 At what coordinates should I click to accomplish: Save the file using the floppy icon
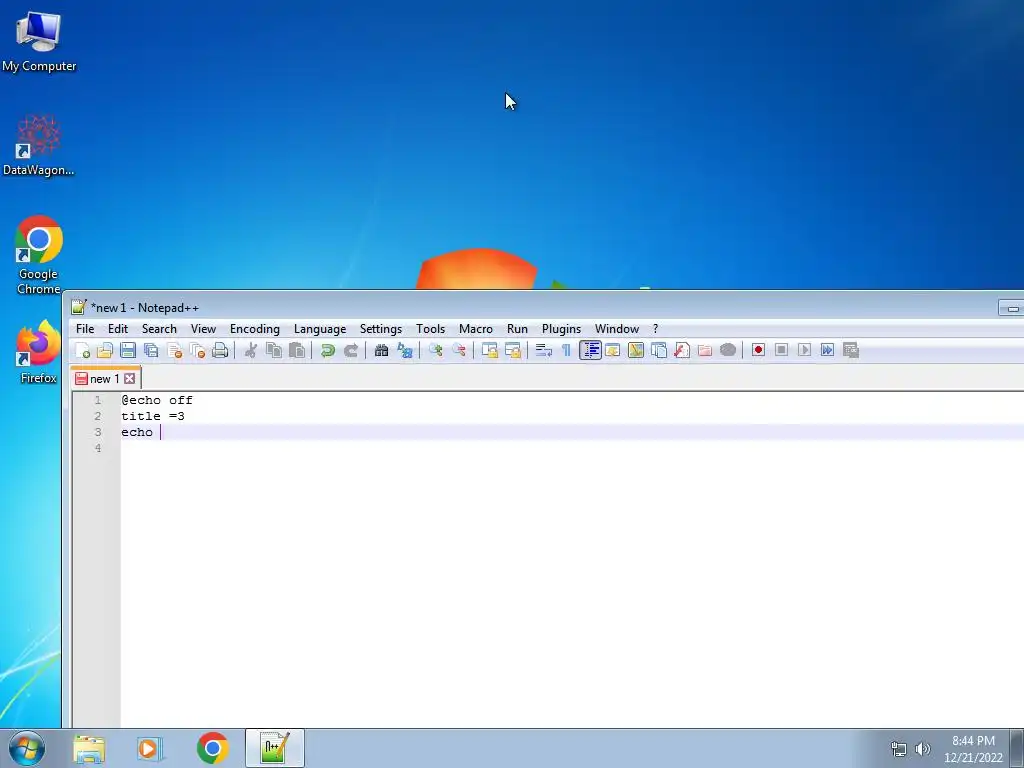(x=128, y=351)
